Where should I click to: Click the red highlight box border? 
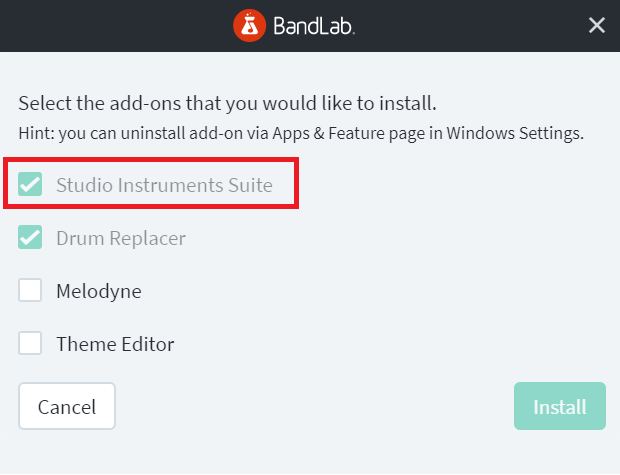(x=150, y=159)
